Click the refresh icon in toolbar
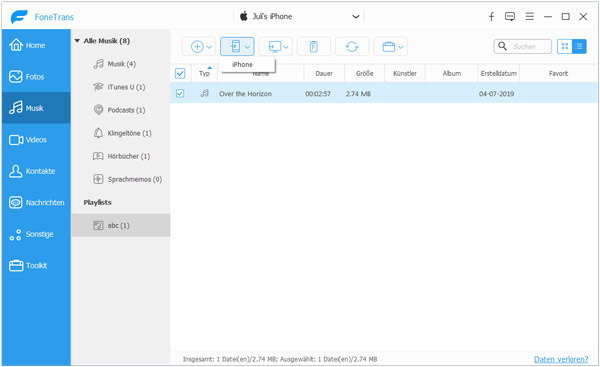 [x=352, y=47]
